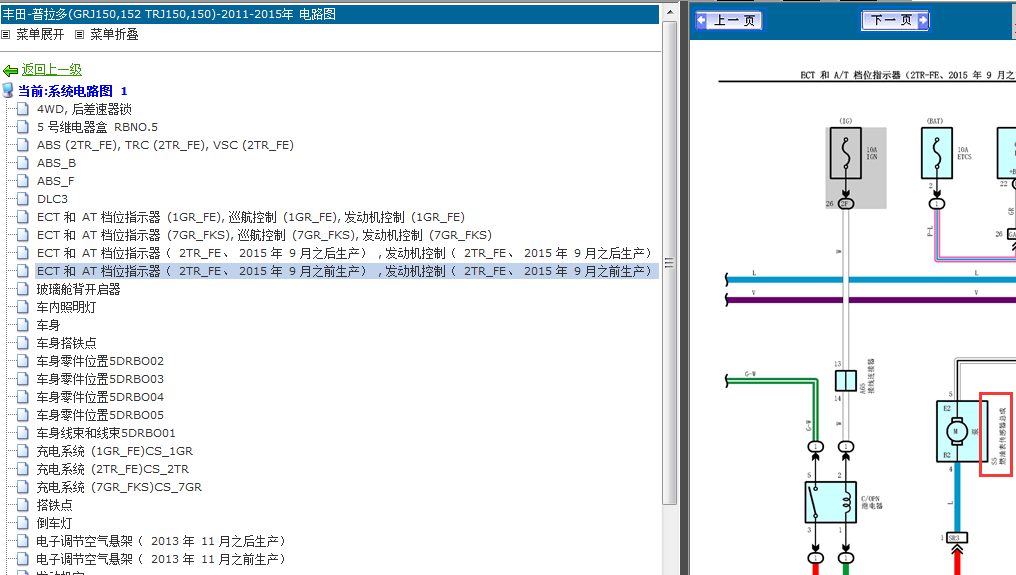The image size is (1016, 575).
Task: Click page icon beside 车身零件位置5DRBO04
Action: click(x=23, y=396)
